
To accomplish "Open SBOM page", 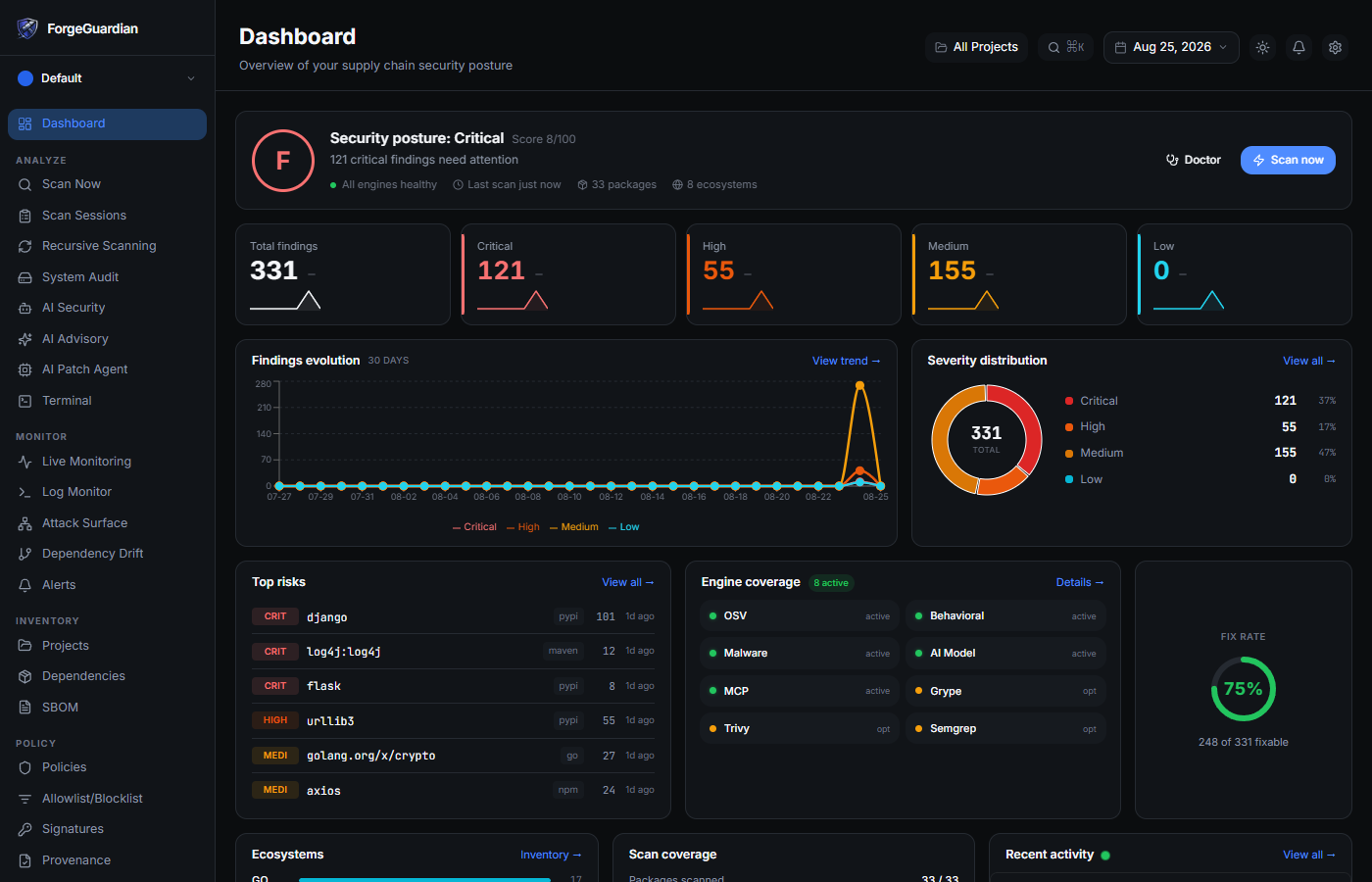I will 107,708.
